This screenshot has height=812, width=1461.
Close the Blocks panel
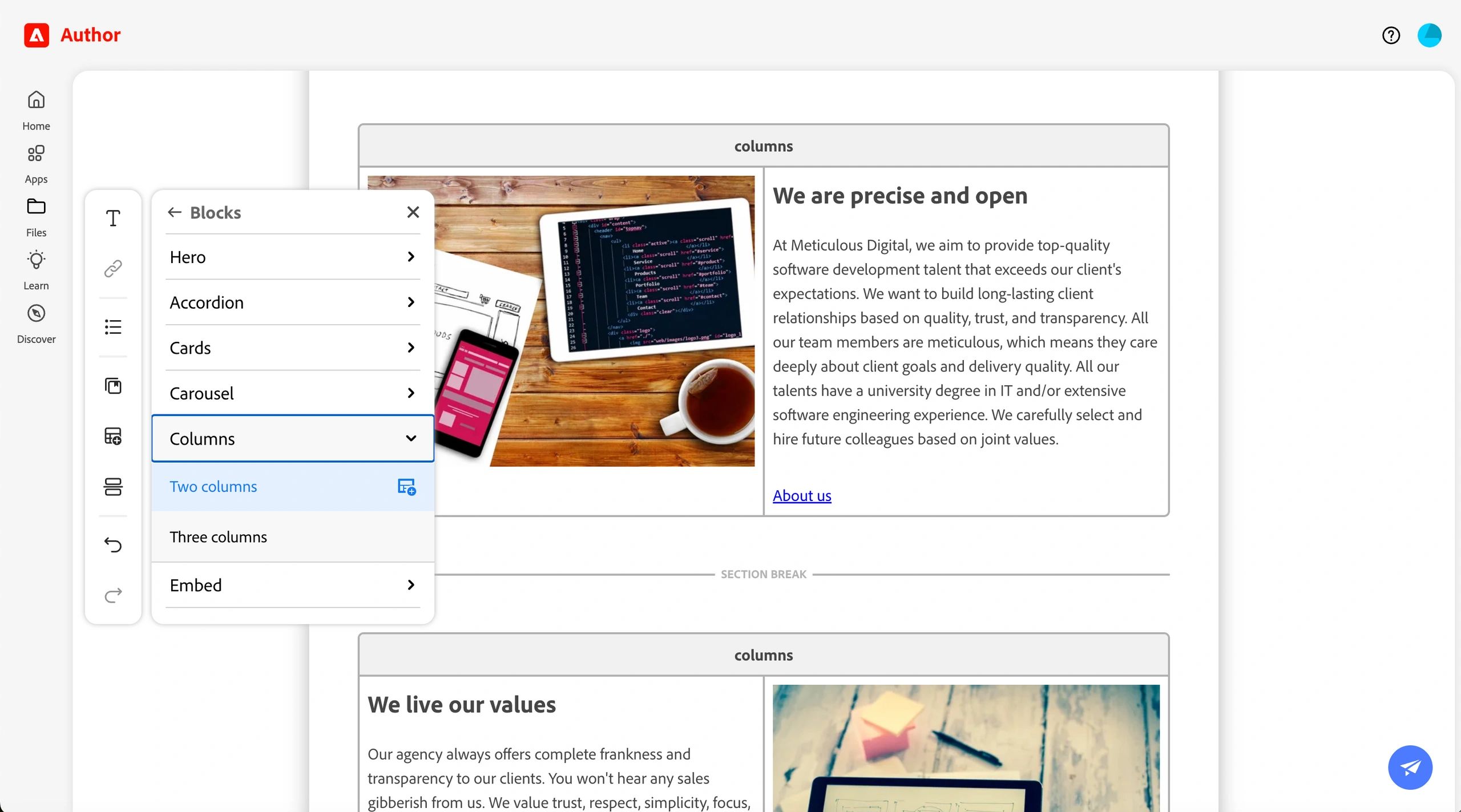pyautogui.click(x=413, y=212)
